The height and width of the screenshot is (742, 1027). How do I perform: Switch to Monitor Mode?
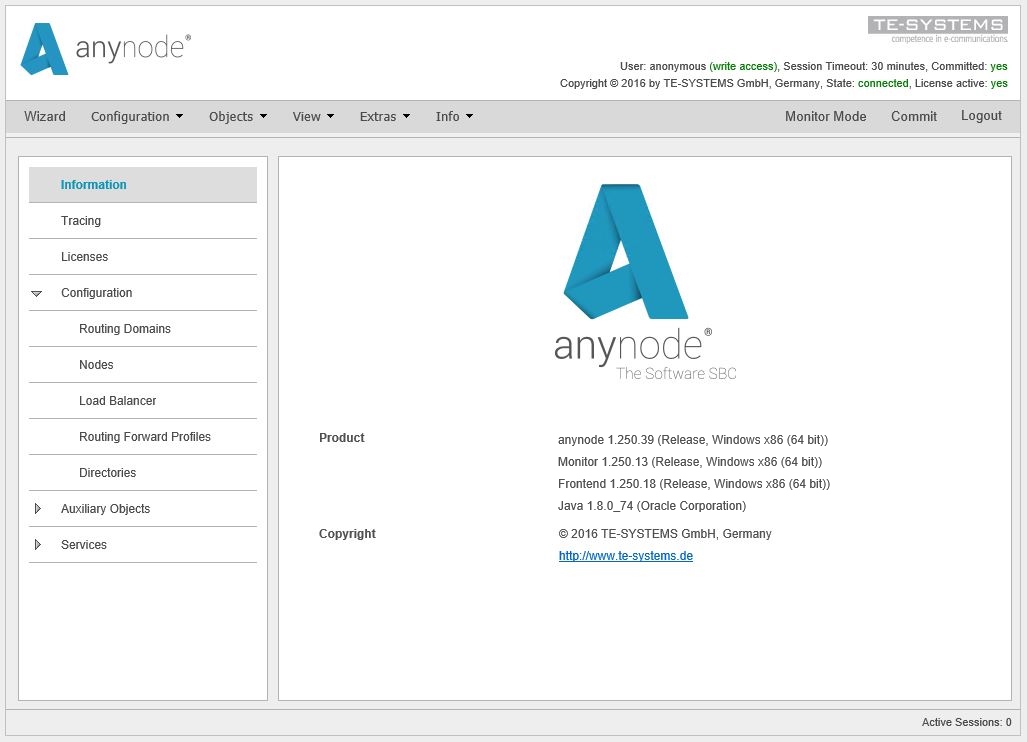(825, 117)
